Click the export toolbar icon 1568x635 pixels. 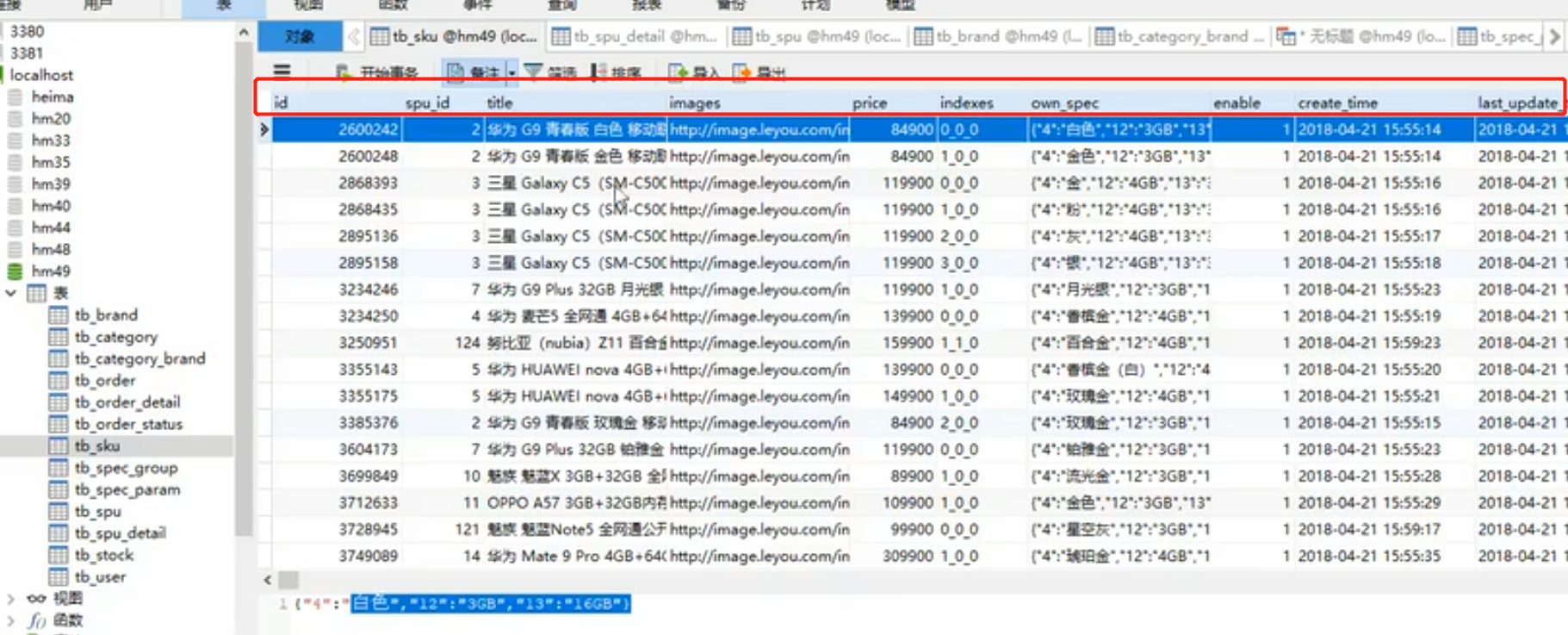coord(741,72)
